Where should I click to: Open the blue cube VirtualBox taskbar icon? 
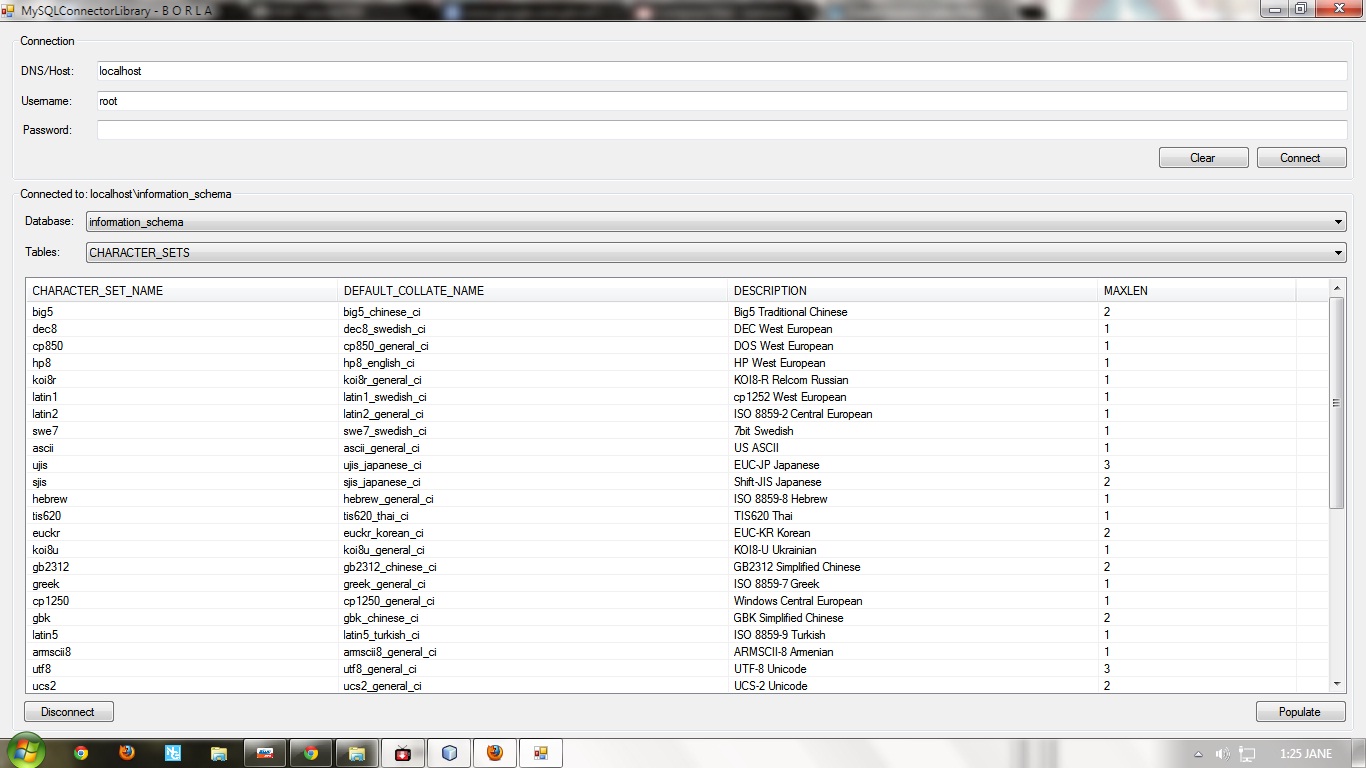point(449,753)
